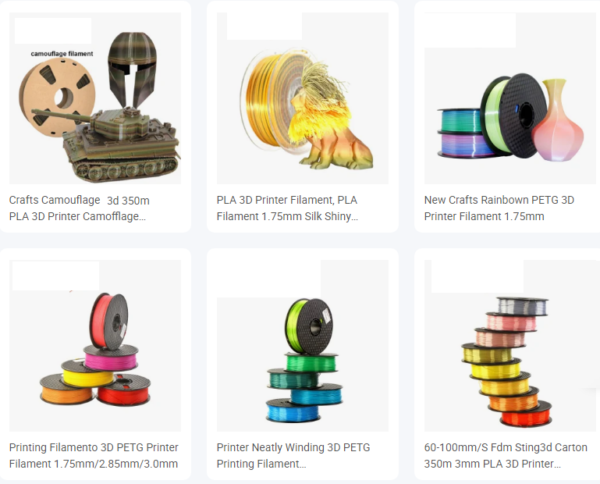The image size is (600, 484).
Task: Open New Crafts Rainbown PETG 3D Printer title
Action: pyautogui.click(x=499, y=208)
